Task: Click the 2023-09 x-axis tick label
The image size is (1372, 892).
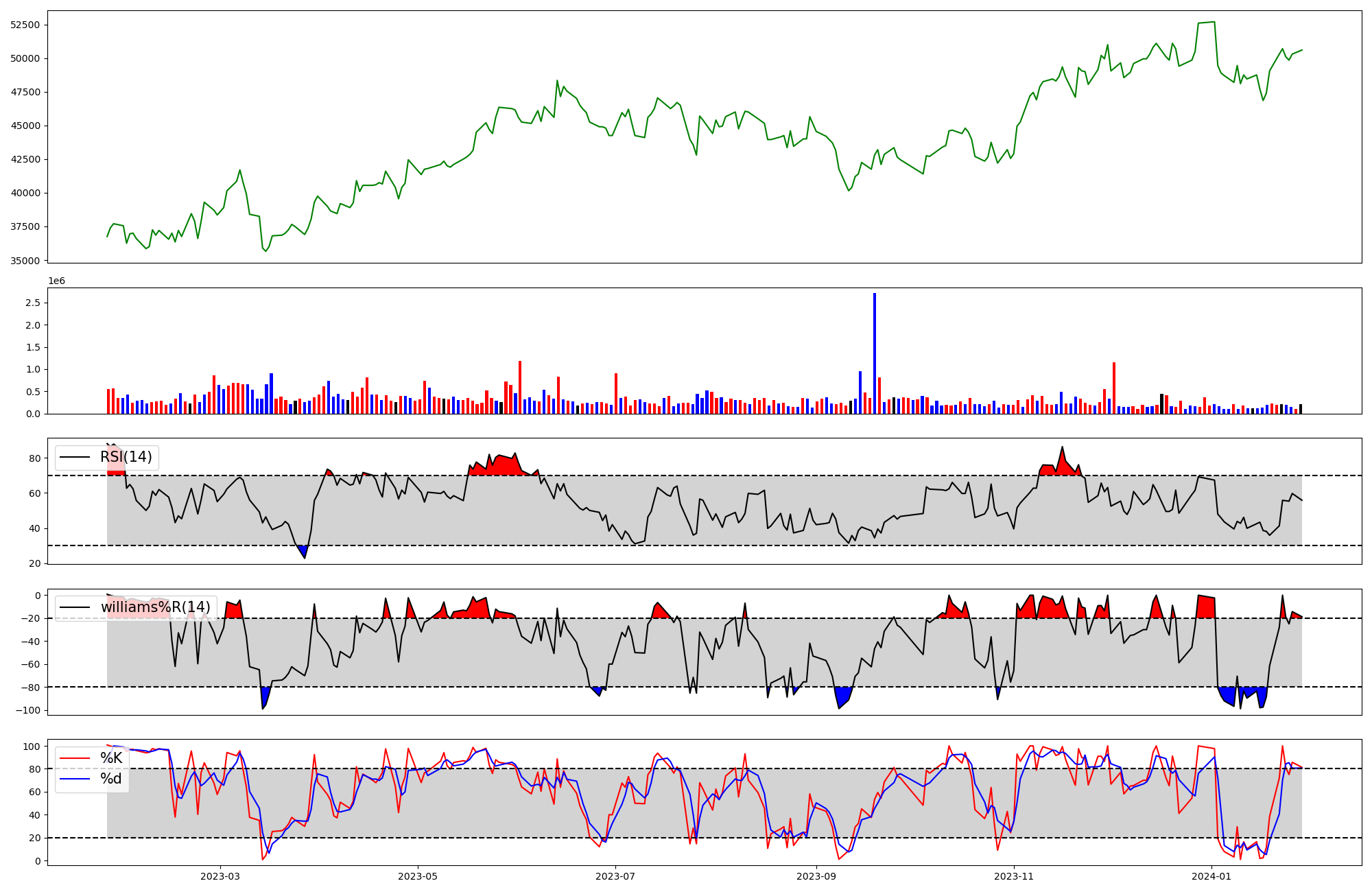Action: tap(816, 876)
